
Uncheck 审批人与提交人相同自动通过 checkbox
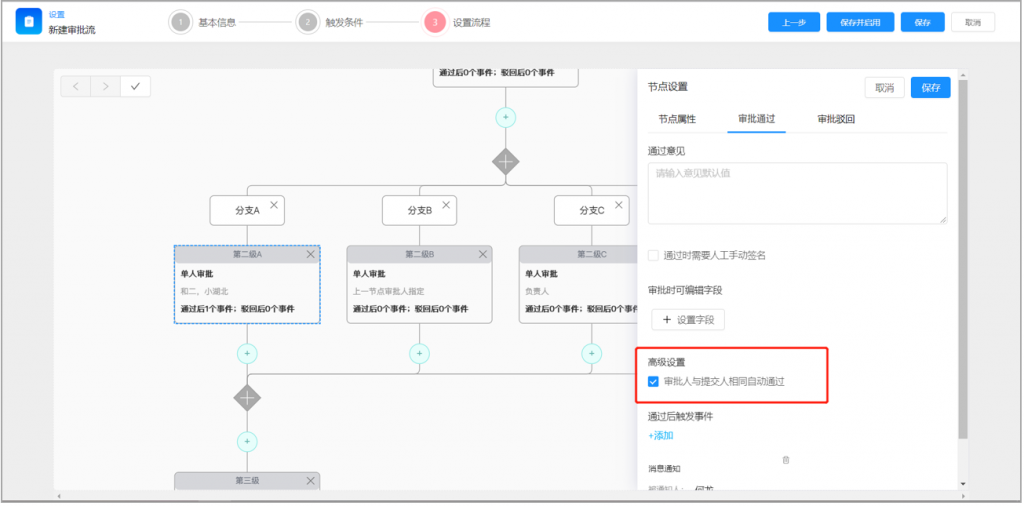pos(653,382)
